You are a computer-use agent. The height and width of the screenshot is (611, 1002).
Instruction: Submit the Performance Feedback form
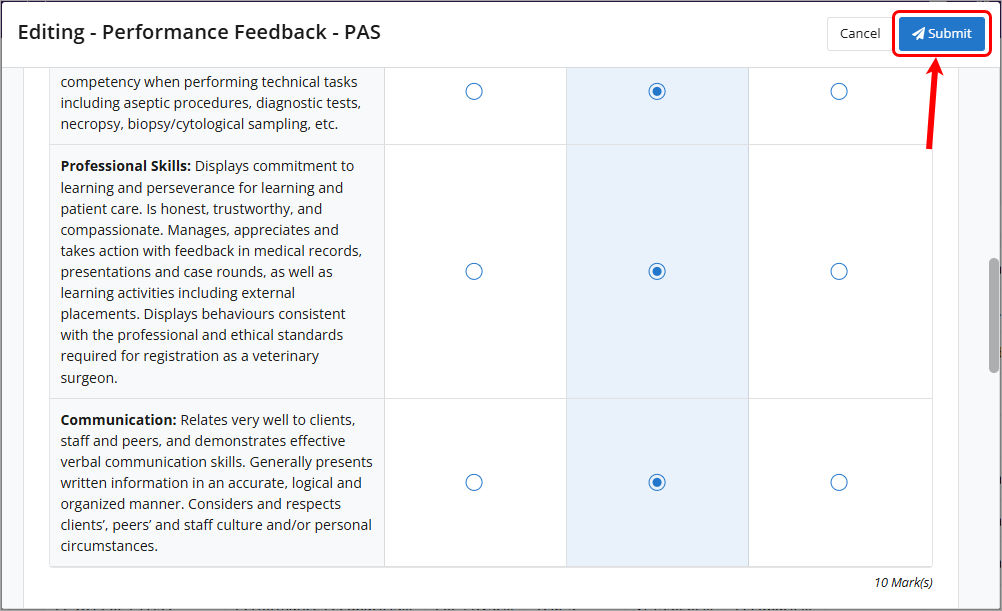tap(941, 33)
